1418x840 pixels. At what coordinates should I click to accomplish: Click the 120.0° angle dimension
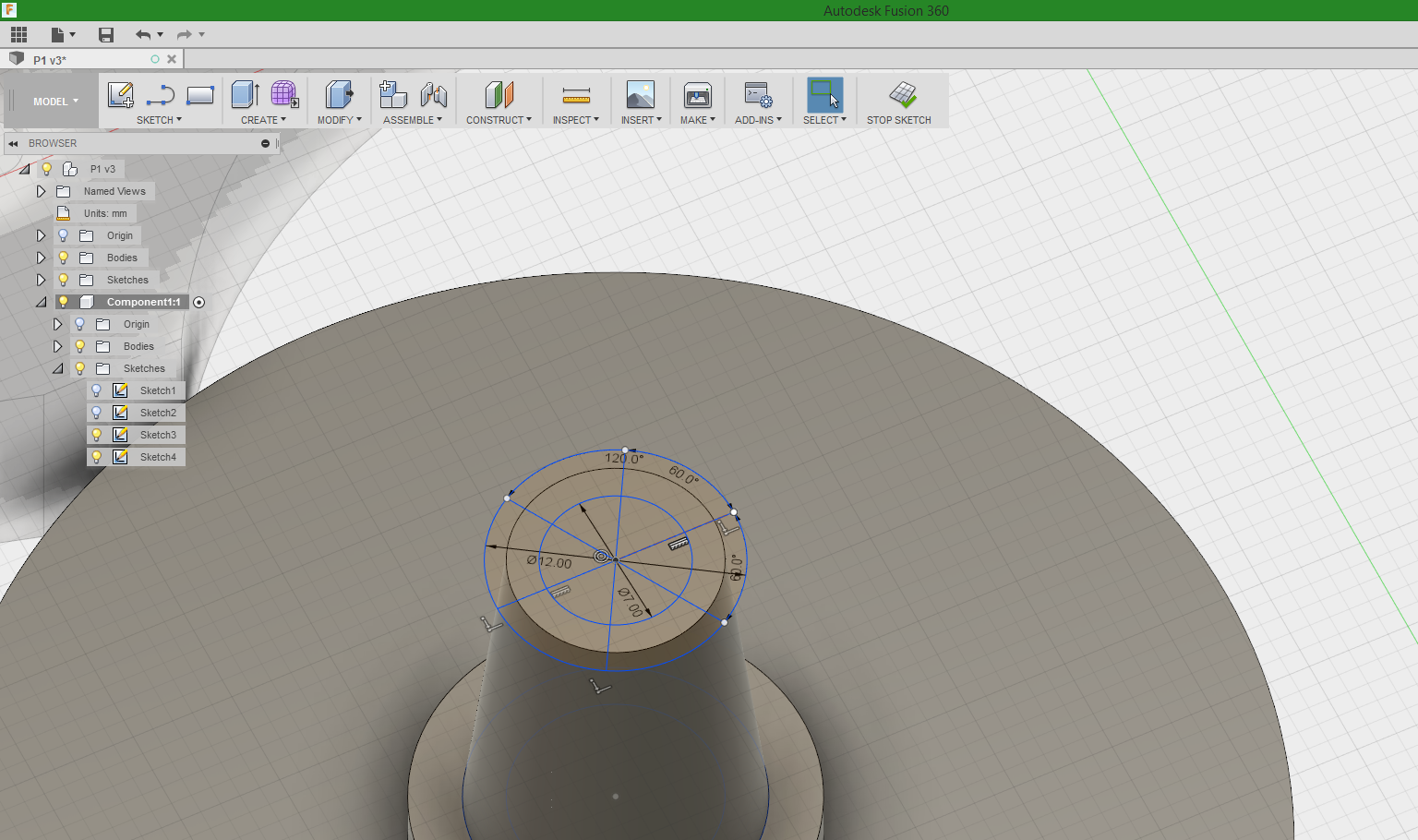click(624, 458)
